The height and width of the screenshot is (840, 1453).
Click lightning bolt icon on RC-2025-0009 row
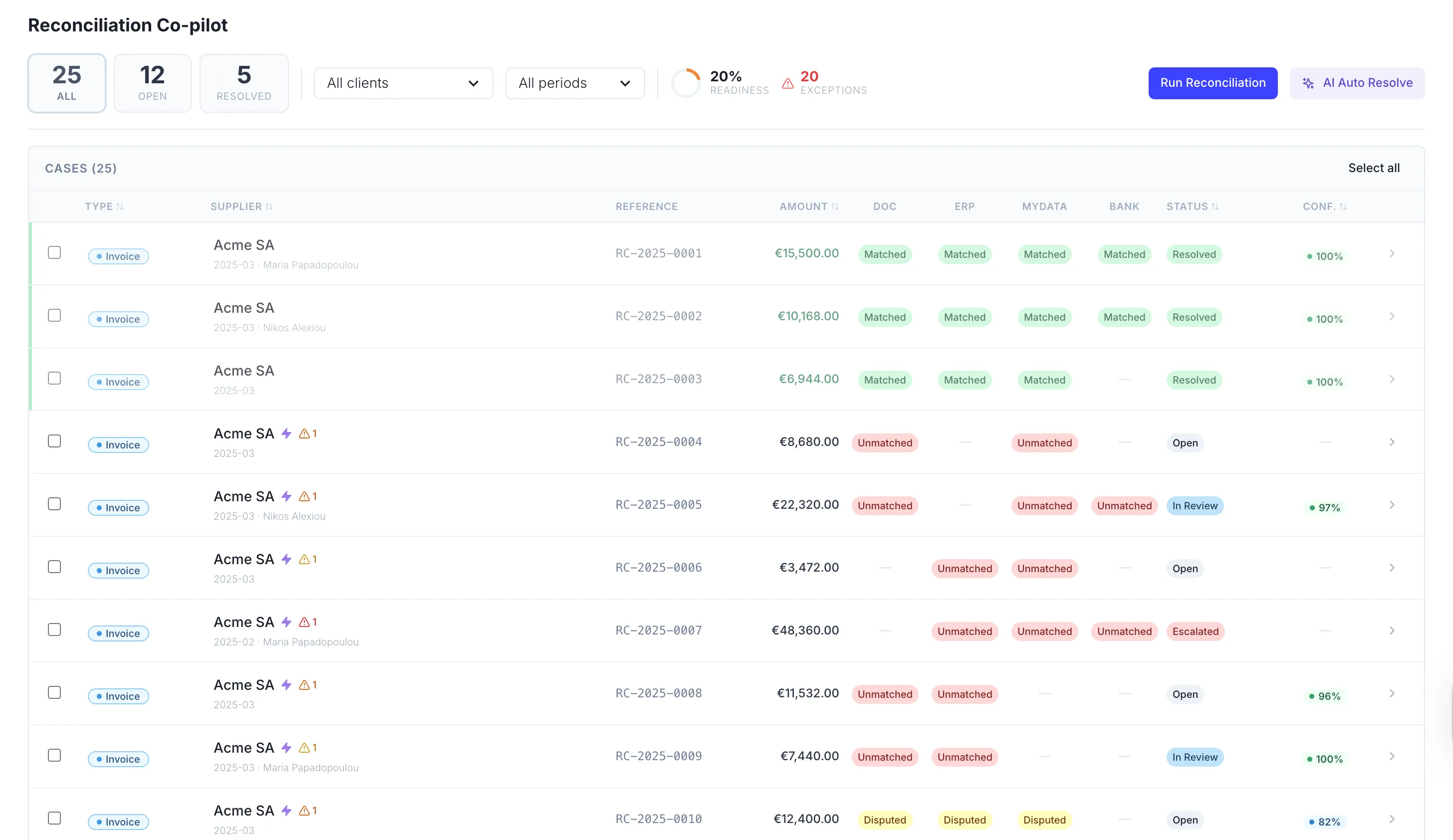coord(286,748)
